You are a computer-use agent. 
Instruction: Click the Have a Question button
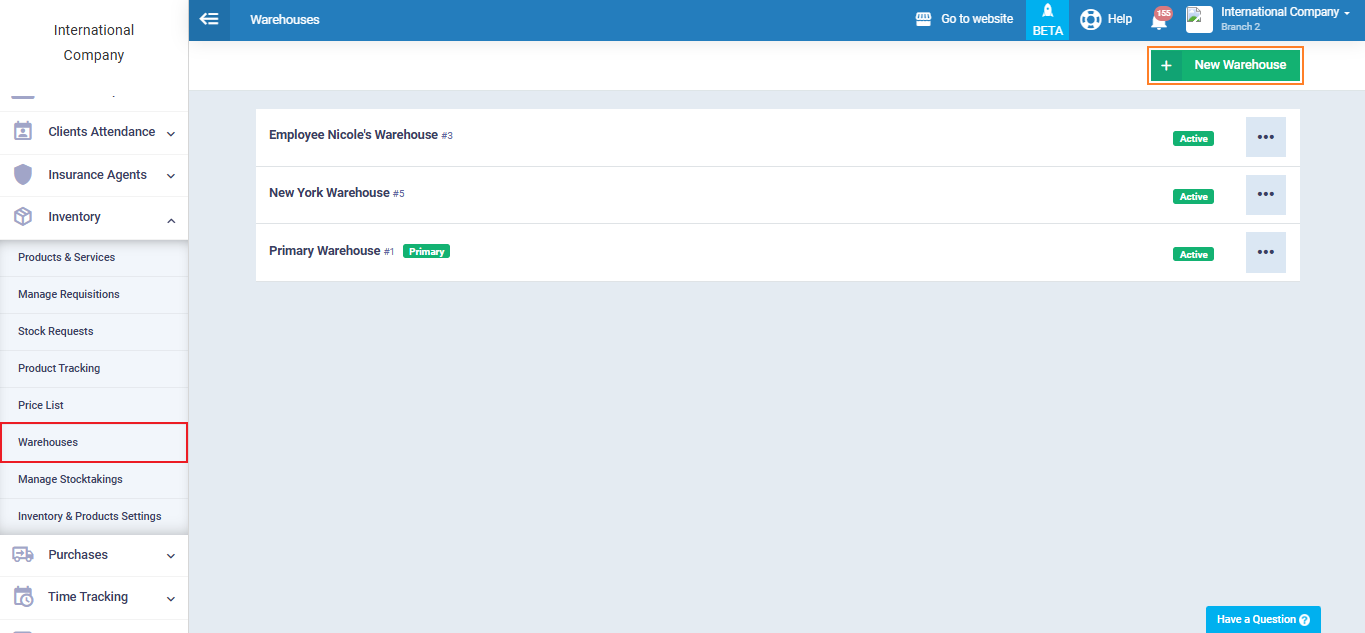[1262, 619]
